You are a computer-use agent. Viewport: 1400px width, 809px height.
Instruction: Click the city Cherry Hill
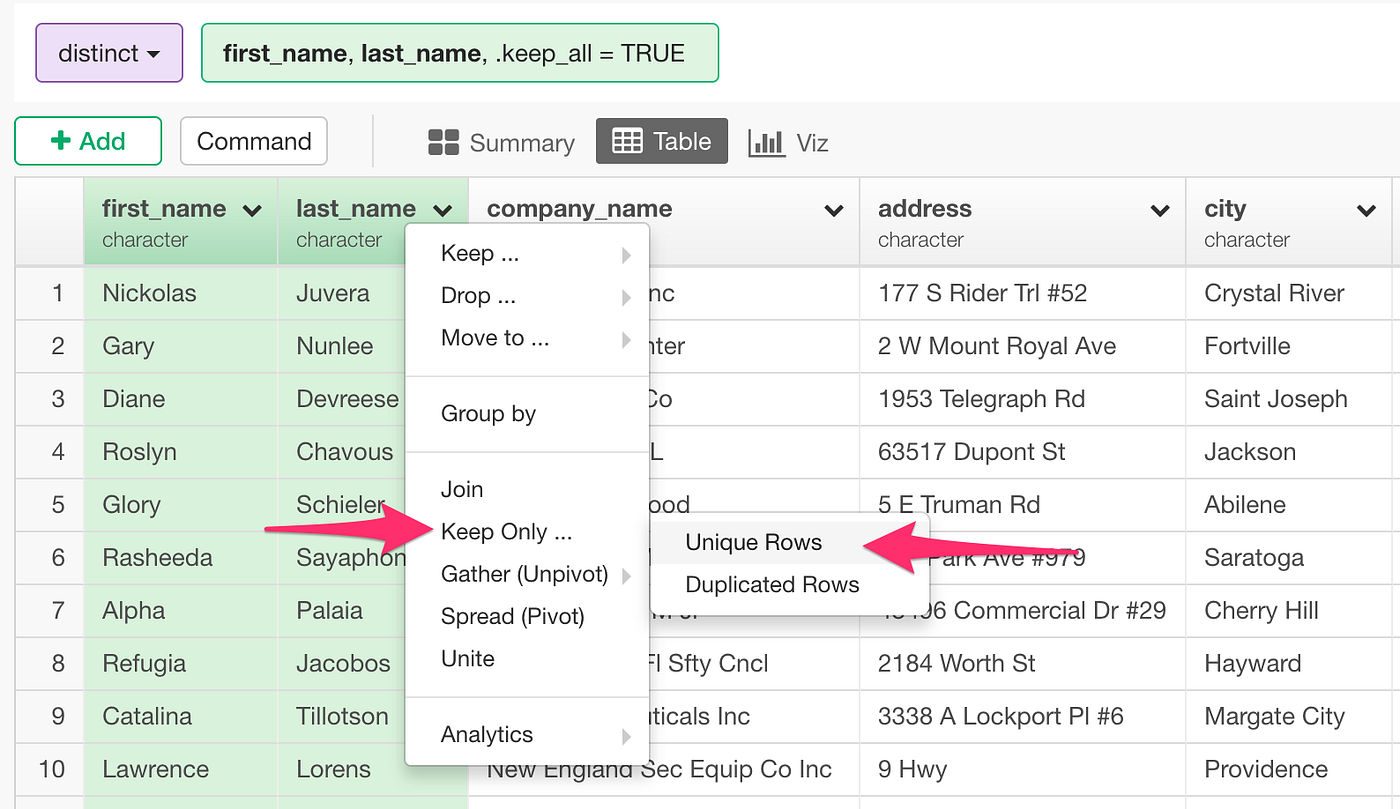point(1261,611)
